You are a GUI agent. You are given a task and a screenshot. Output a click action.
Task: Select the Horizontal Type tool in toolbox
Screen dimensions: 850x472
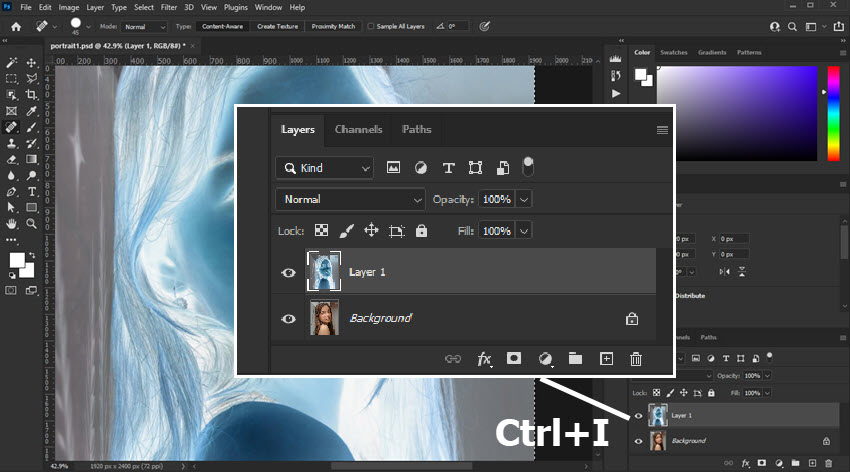31,192
